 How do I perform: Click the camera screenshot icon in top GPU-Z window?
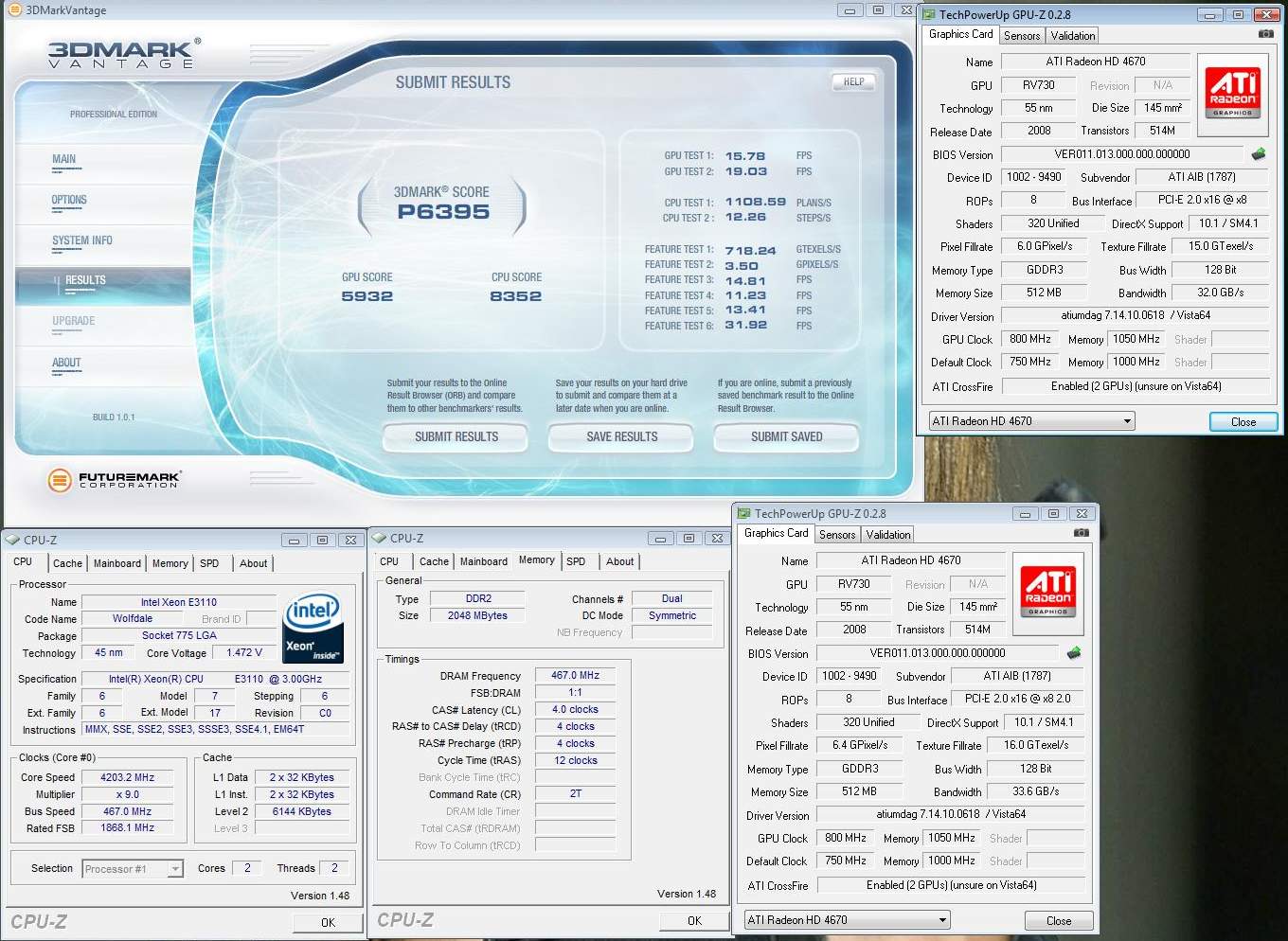click(1265, 34)
